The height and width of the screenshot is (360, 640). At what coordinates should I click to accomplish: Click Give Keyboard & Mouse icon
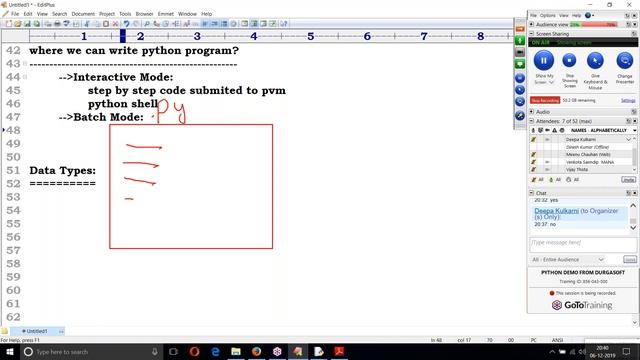click(595, 61)
